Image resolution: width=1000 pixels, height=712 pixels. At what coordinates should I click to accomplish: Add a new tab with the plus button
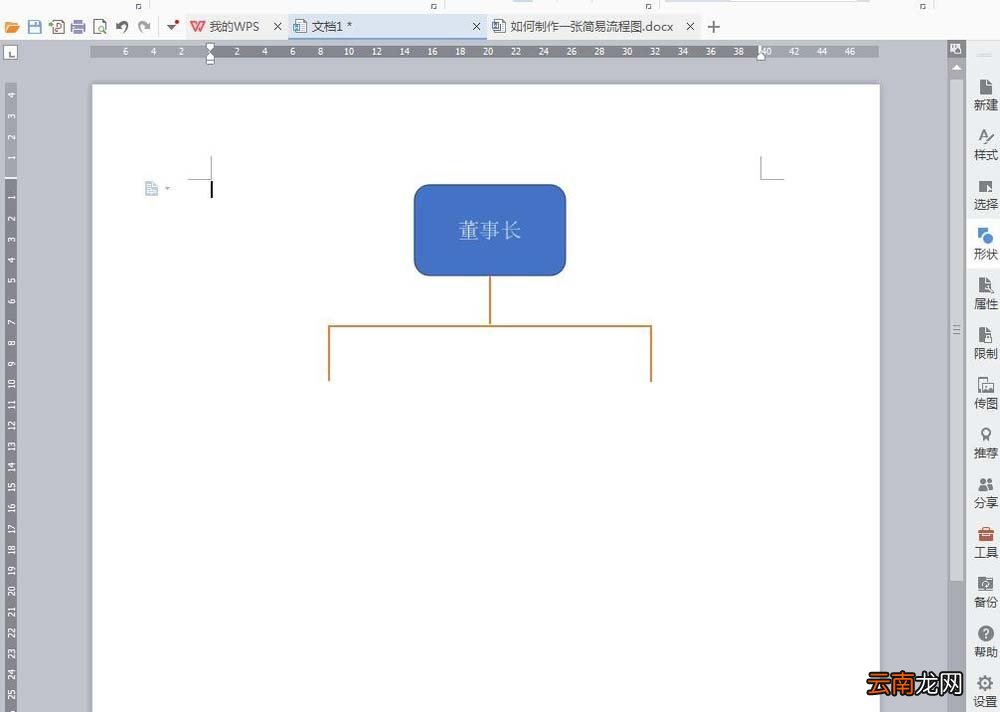714,27
